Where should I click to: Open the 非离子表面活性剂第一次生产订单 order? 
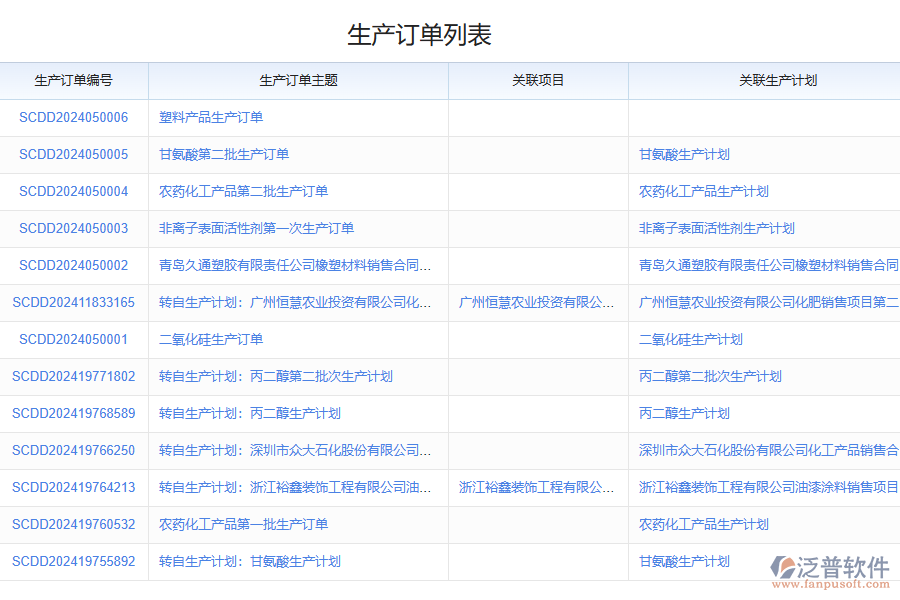click(x=250, y=228)
